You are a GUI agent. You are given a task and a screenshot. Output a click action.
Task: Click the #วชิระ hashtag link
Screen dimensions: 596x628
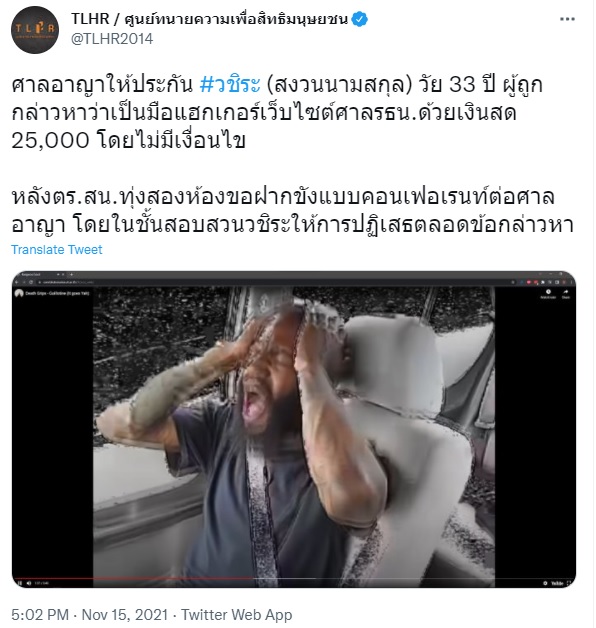coord(230,84)
